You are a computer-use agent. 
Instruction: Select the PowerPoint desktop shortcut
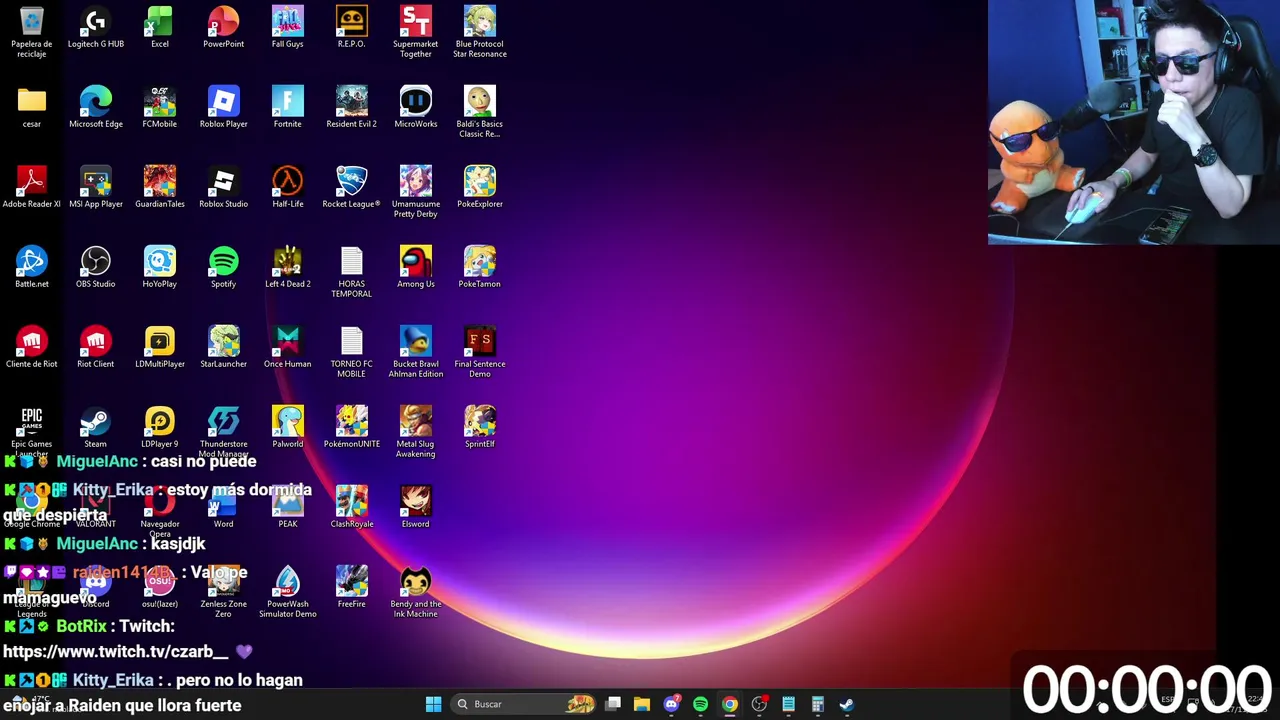pos(223,28)
